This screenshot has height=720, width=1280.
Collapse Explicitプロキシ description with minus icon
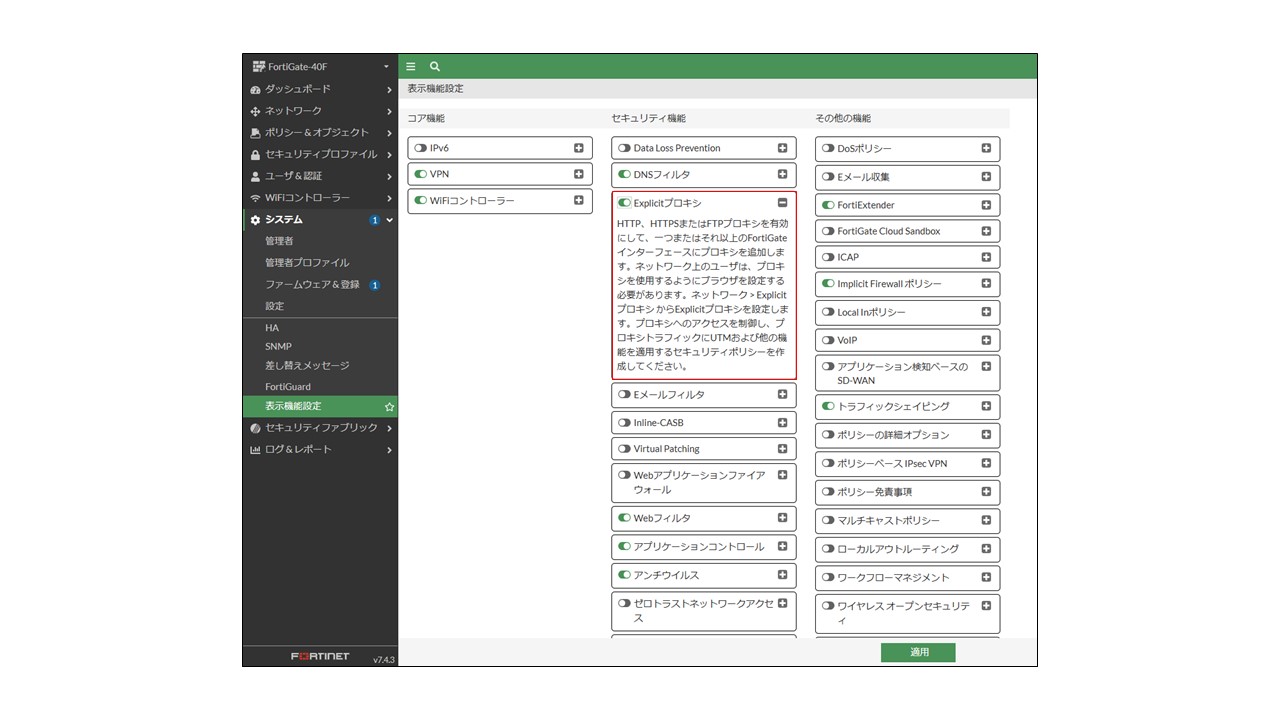(x=782, y=203)
